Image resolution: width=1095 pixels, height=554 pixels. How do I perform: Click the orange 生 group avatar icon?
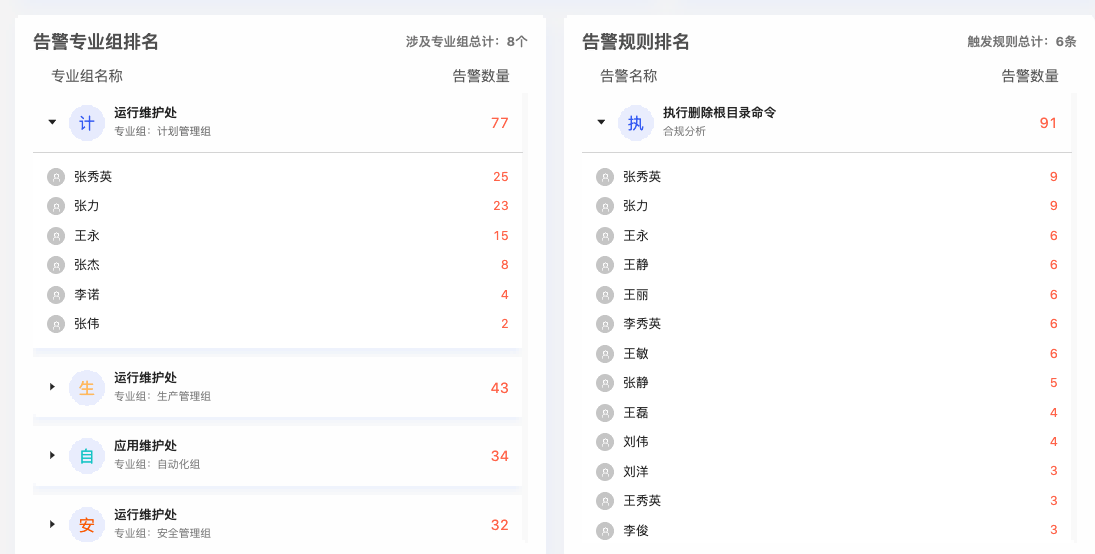click(87, 388)
